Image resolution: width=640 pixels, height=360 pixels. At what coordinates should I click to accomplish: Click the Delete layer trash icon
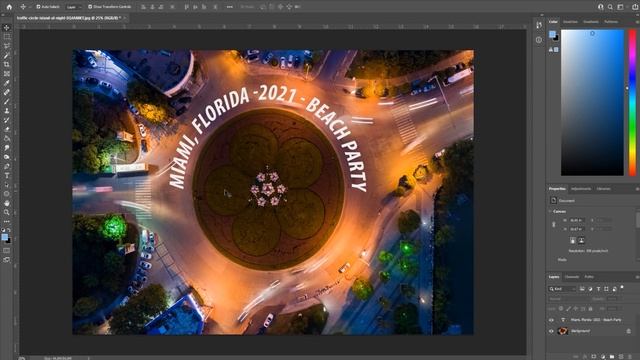630,357
